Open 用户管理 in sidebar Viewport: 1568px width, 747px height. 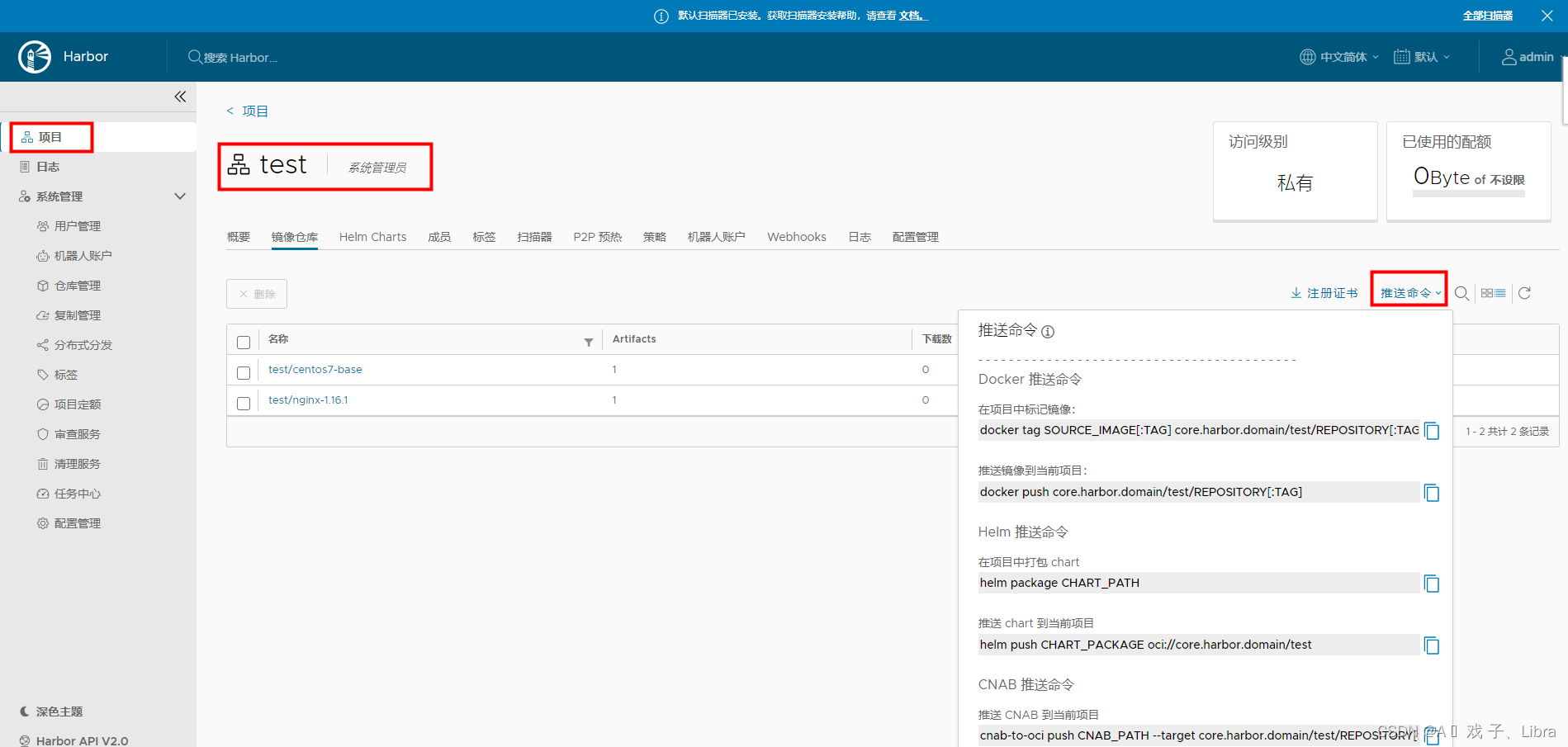(78, 226)
